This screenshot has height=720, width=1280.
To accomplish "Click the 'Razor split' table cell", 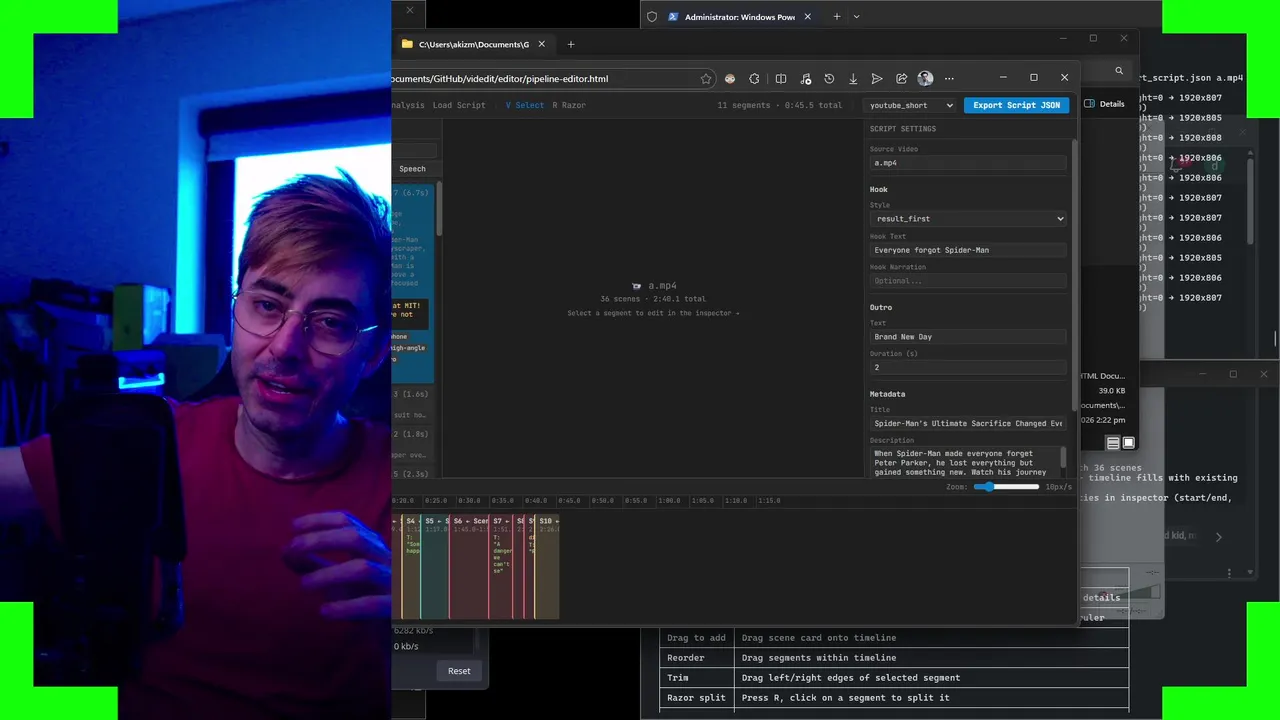I will point(696,698).
